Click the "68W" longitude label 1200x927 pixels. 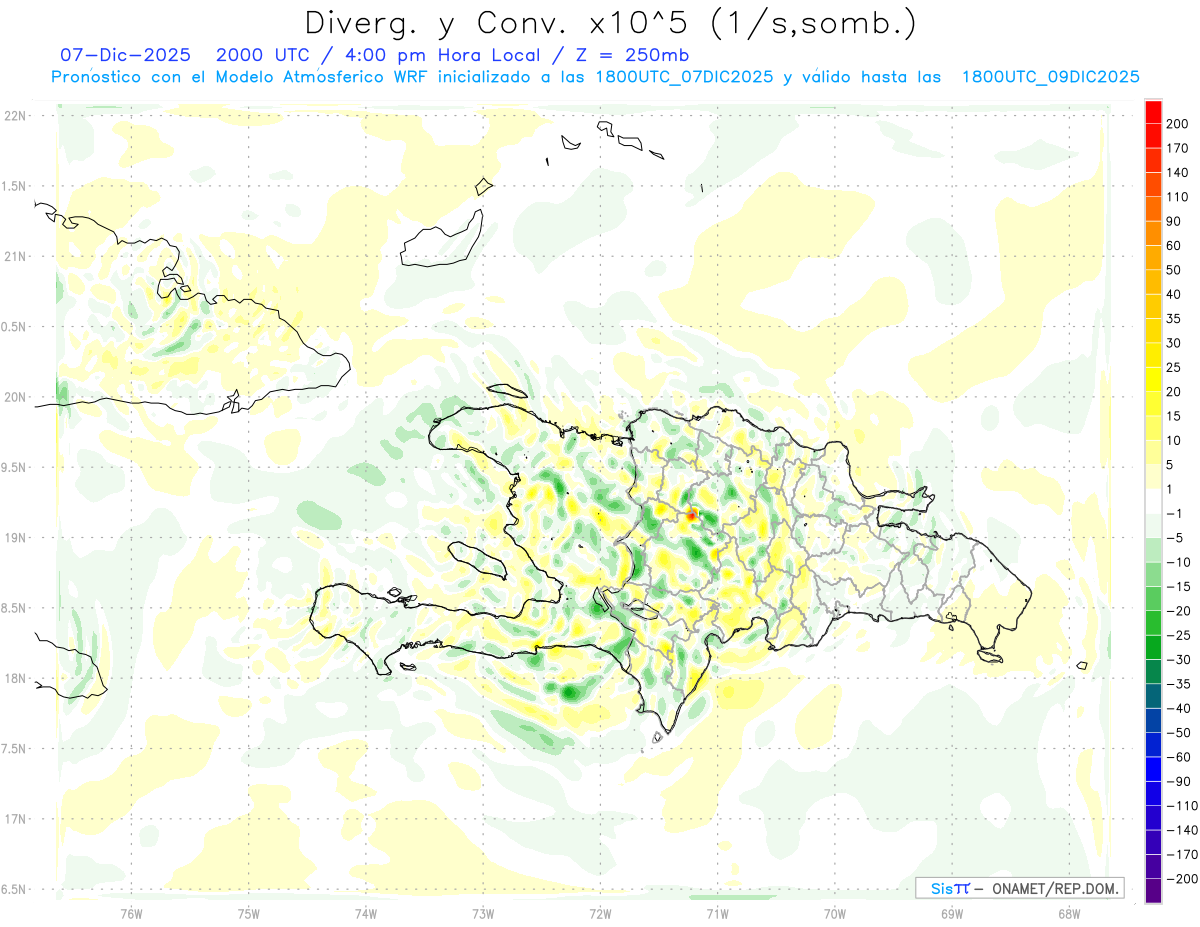point(1068,913)
